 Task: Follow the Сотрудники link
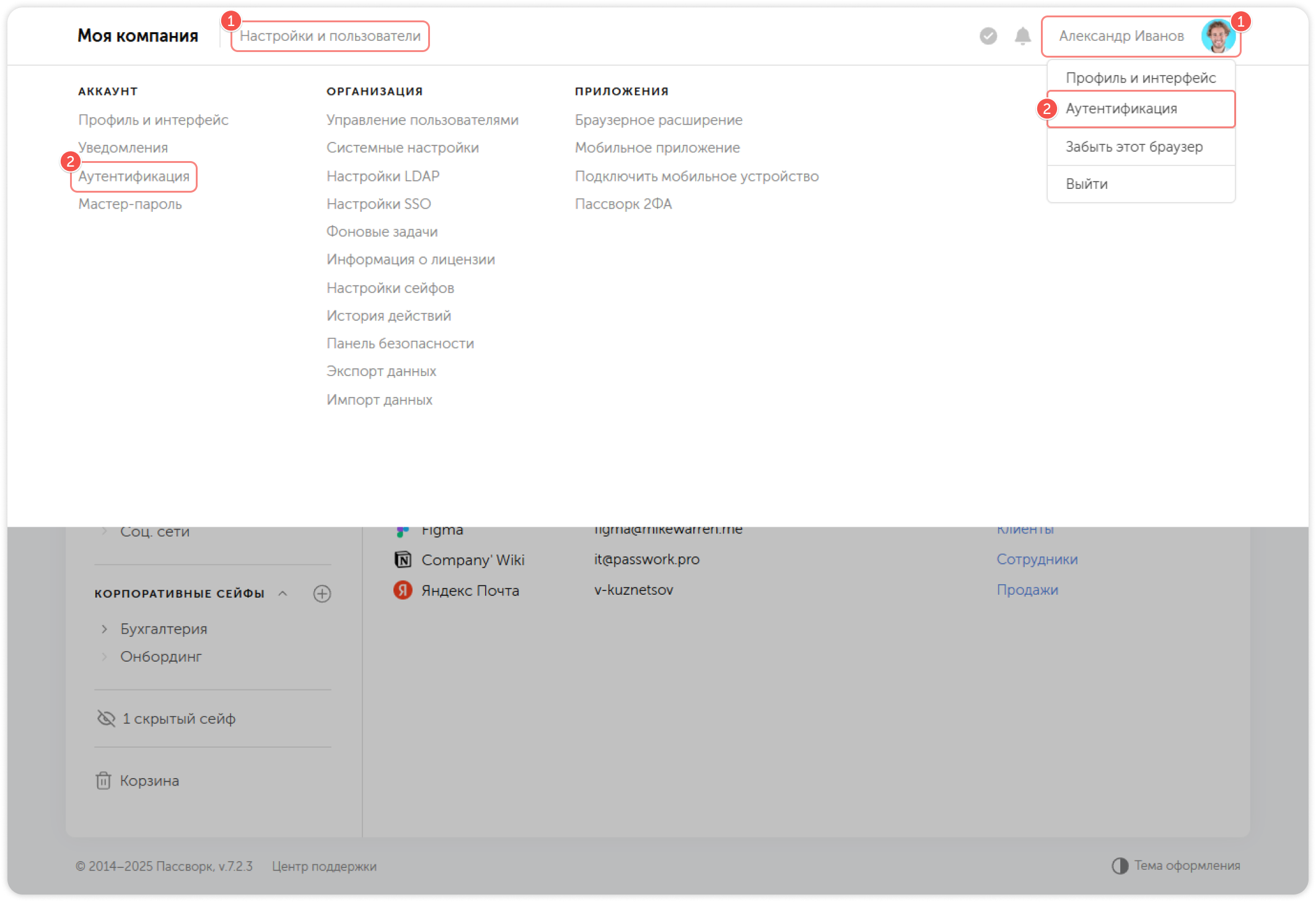[1037, 559]
